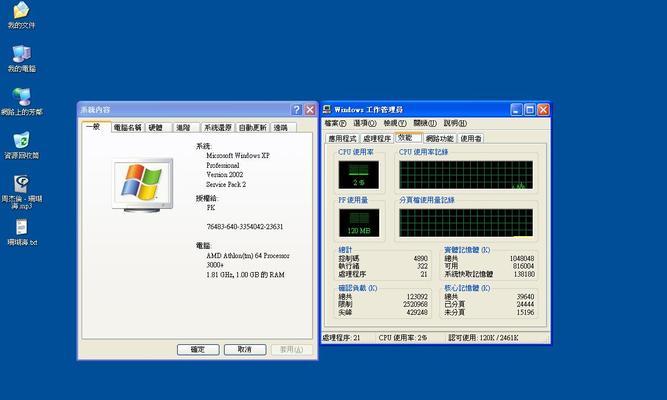667x400 pixels.
Task: Click the PF 使用量 120 MB meter
Action: [x=359, y=223]
